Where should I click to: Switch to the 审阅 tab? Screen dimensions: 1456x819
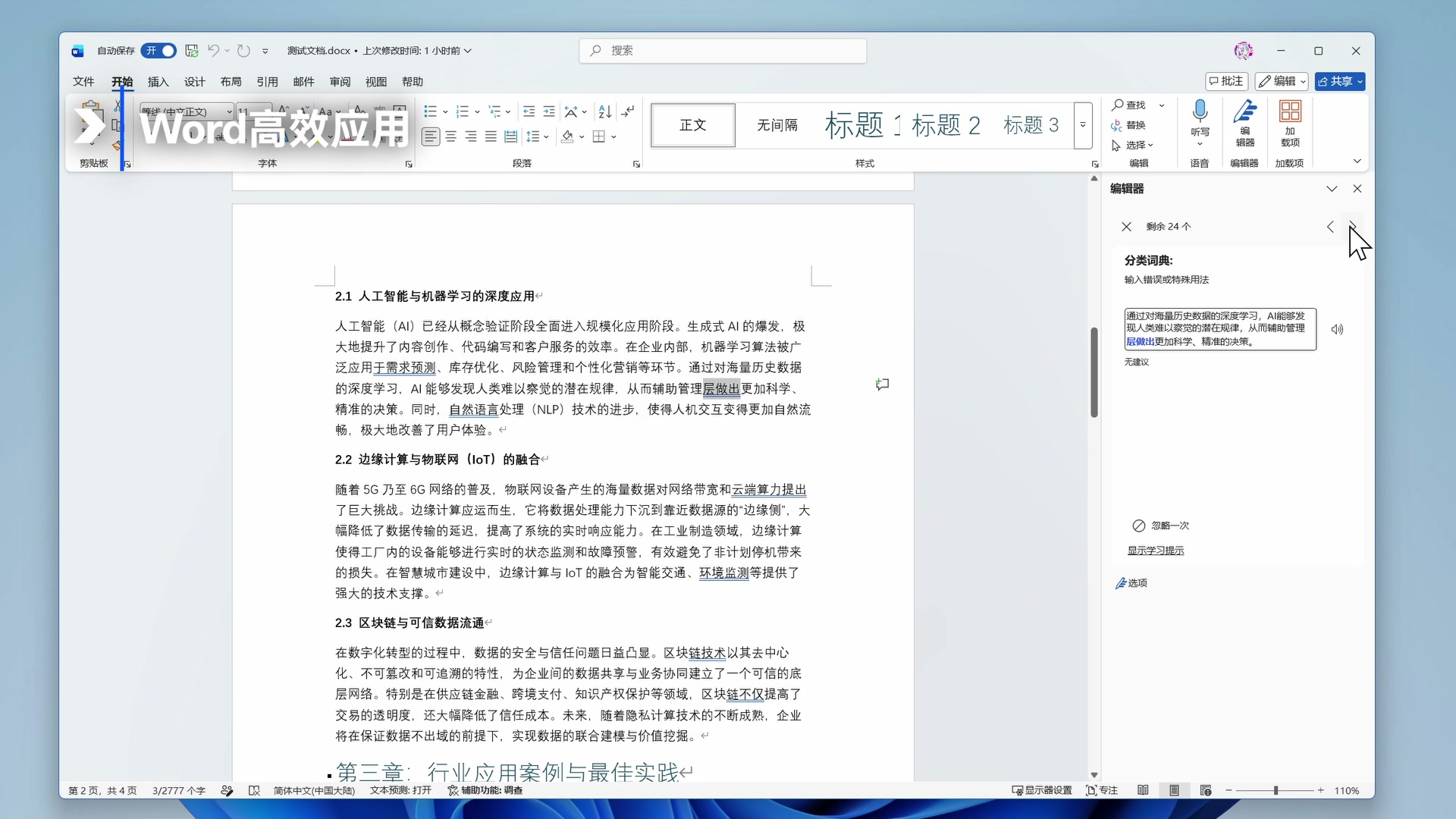click(340, 82)
